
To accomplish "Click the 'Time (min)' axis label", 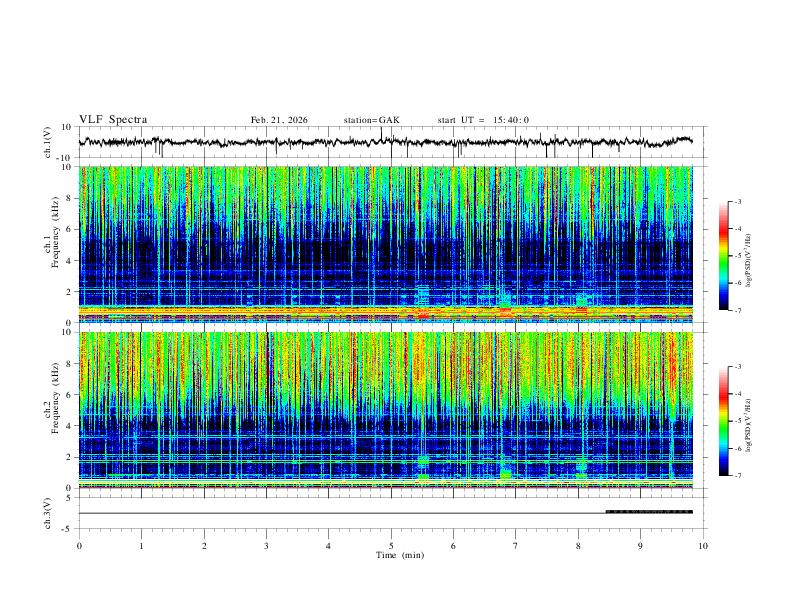I will click(x=400, y=555).
